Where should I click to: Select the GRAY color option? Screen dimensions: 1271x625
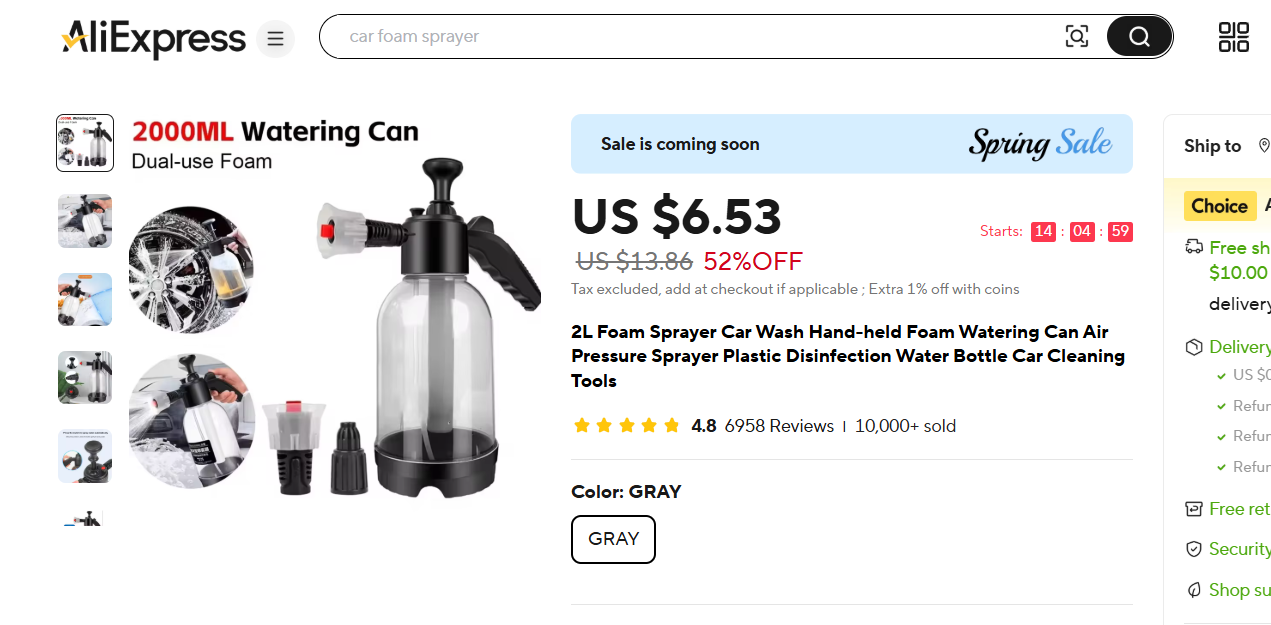[x=613, y=539]
